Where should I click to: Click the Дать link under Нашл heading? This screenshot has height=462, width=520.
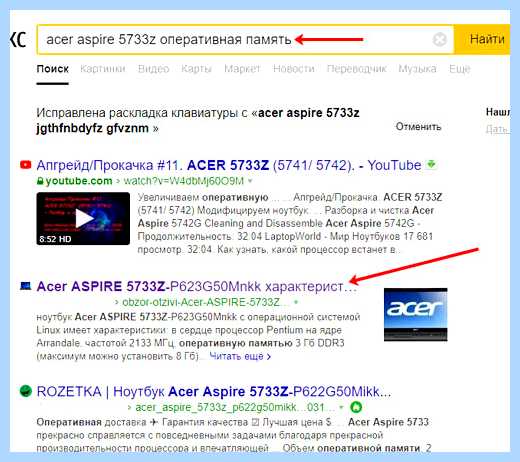pyautogui.click(x=497, y=129)
